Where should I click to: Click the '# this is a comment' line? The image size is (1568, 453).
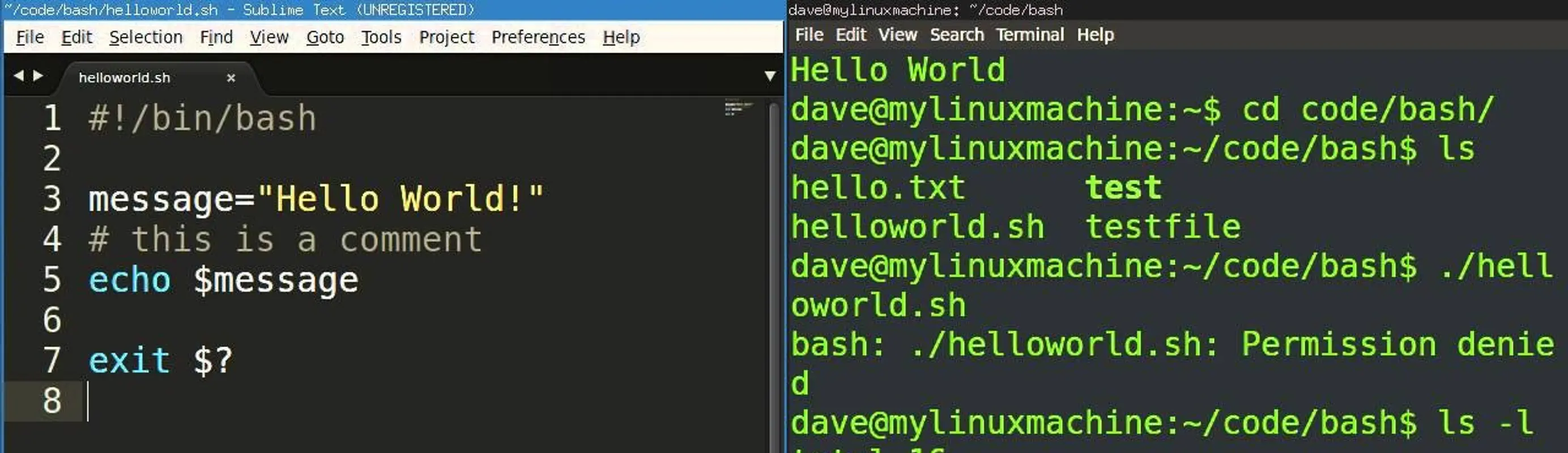point(286,239)
